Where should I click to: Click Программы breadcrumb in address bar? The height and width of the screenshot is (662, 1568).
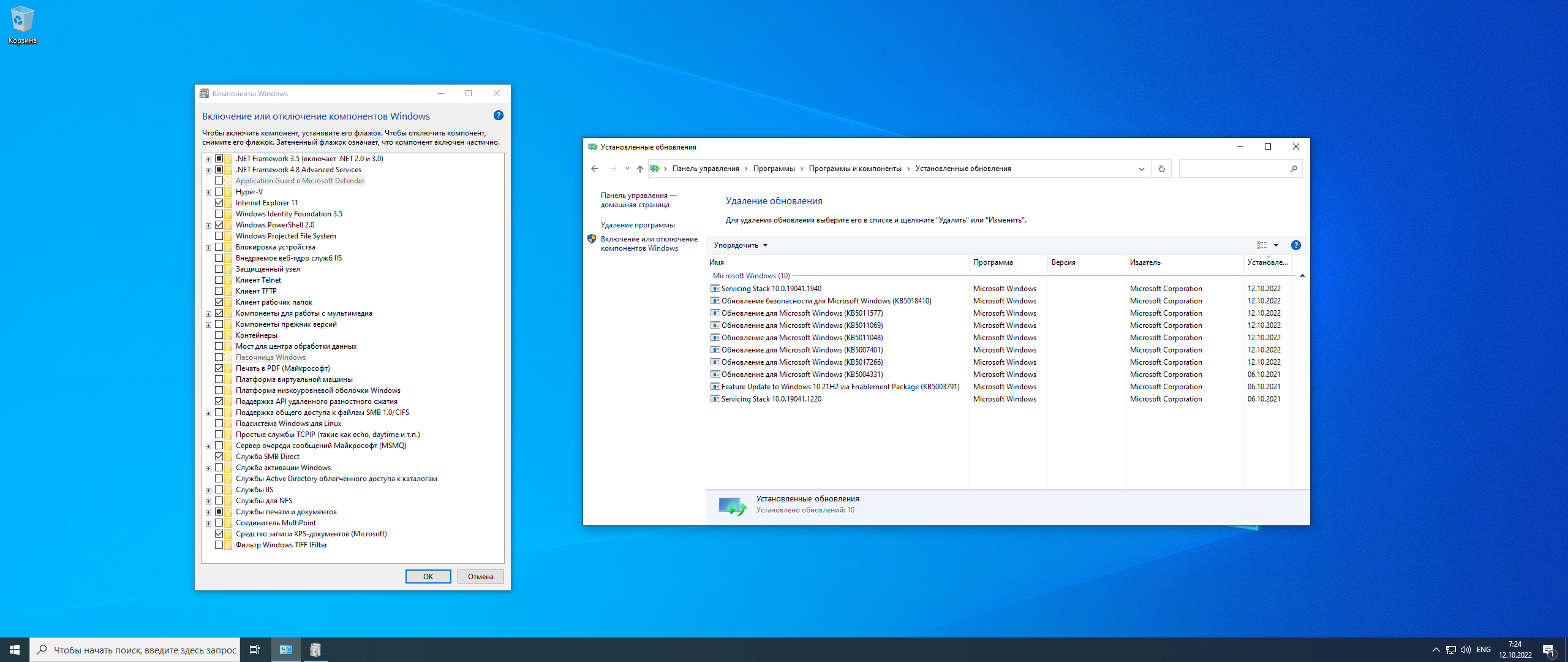tap(774, 169)
